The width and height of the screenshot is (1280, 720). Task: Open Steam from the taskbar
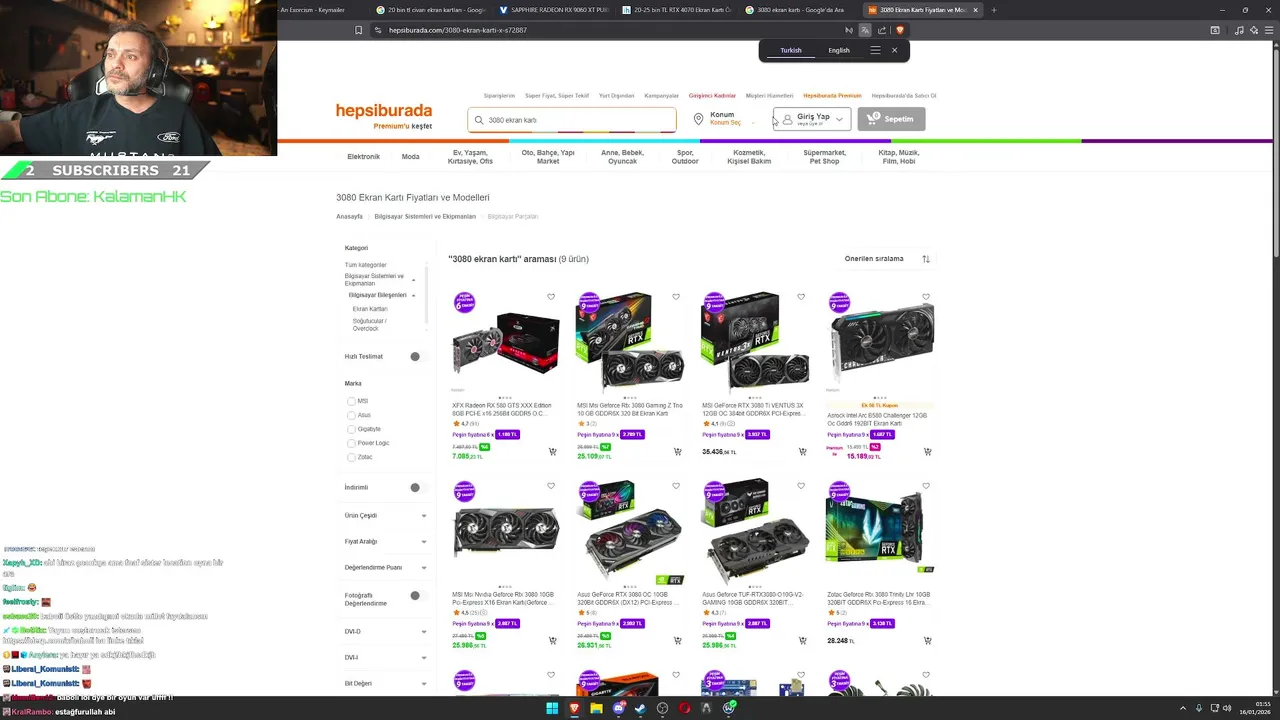pos(640,709)
